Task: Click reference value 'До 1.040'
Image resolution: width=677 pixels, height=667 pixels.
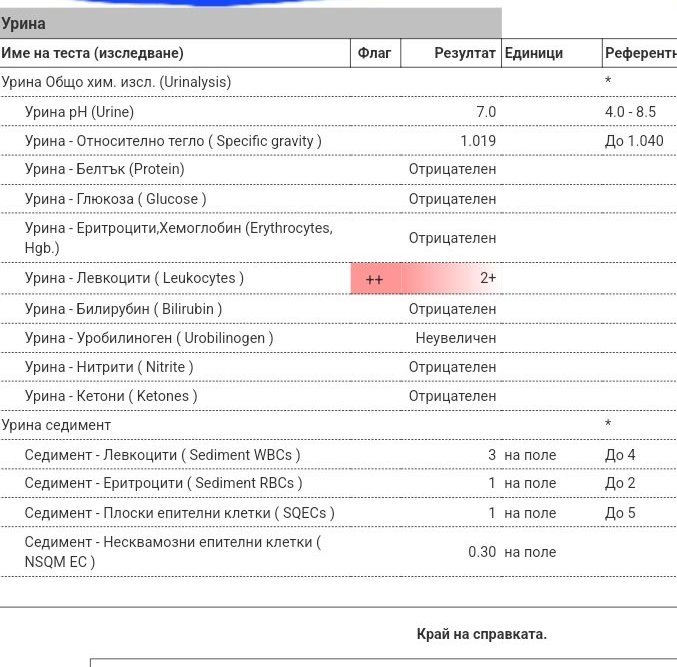Action: click(634, 141)
